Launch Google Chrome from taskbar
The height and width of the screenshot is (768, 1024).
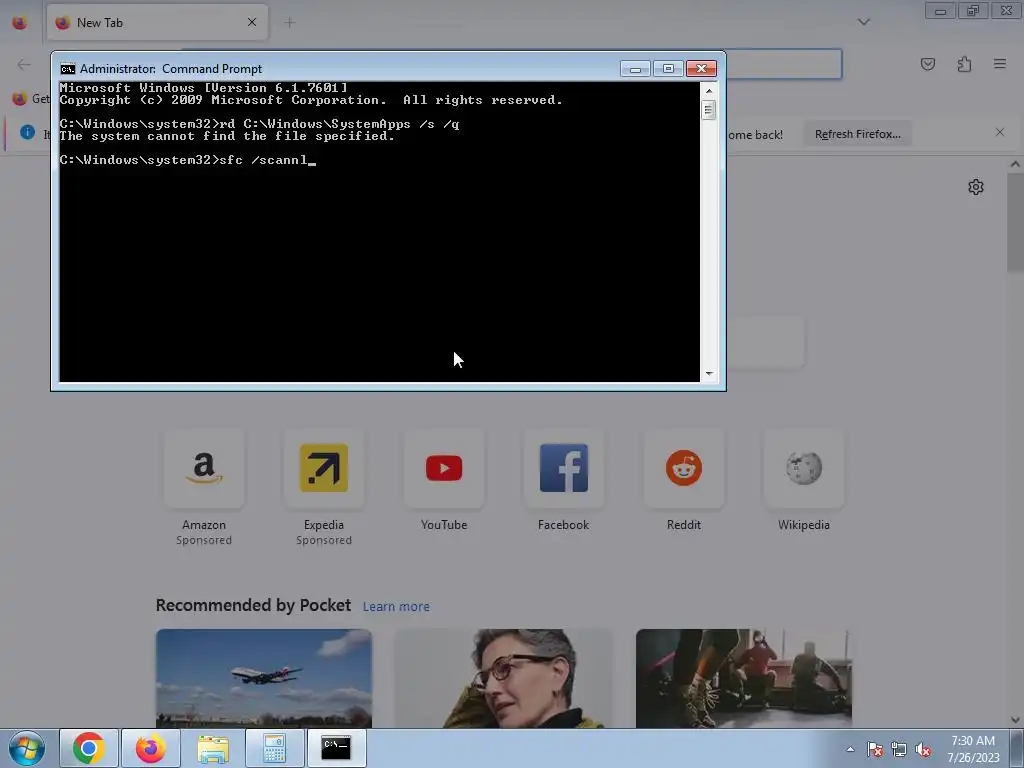tap(89, 748)
